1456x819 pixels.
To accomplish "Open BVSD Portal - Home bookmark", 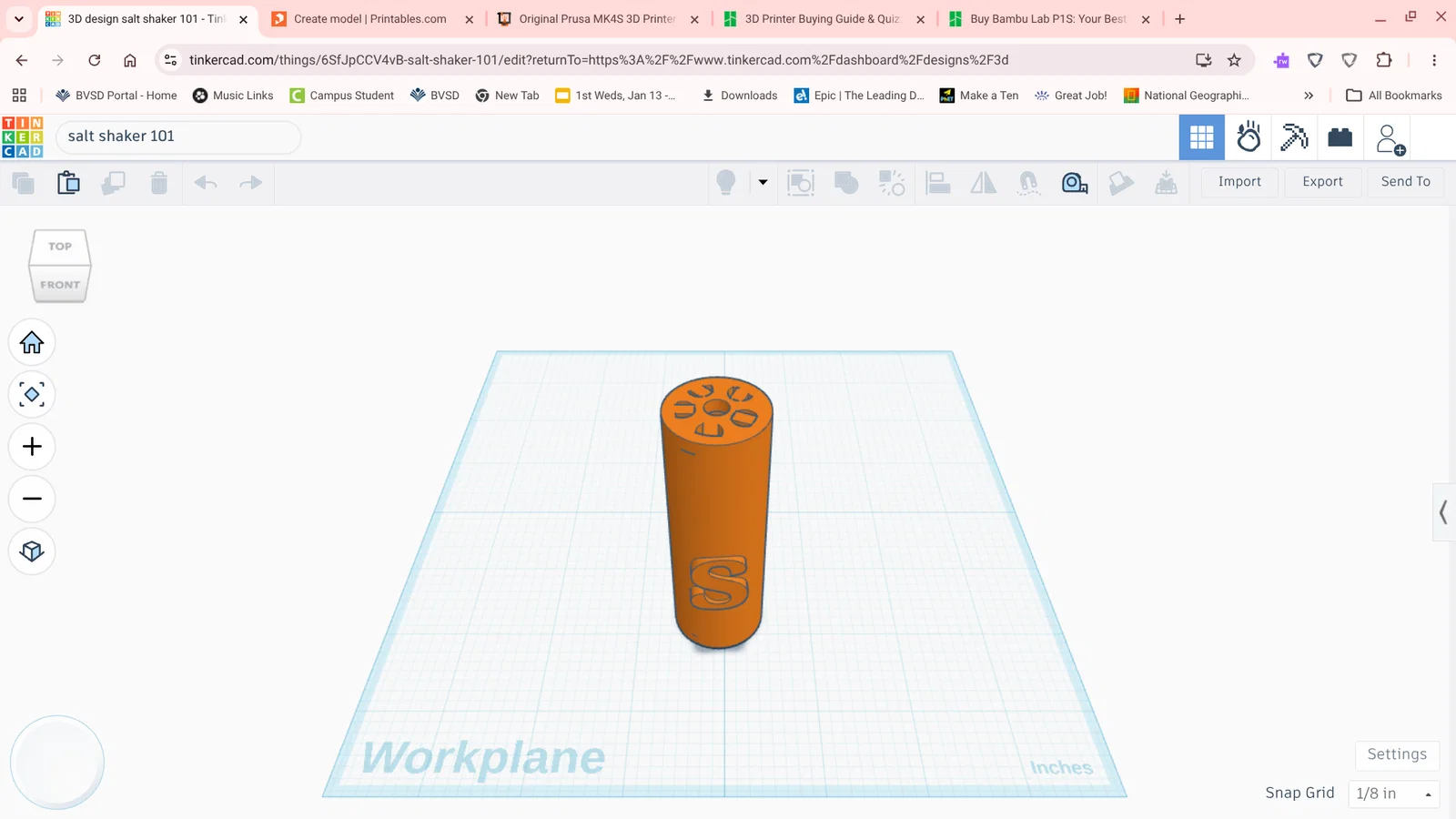I will pos(116,96).
